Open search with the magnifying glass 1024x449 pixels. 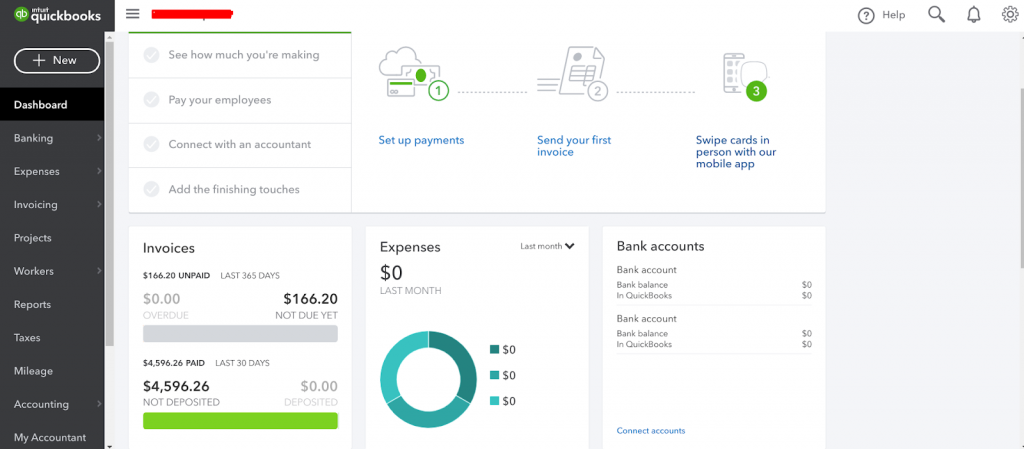pyautogui.click(x=936, y=14)
